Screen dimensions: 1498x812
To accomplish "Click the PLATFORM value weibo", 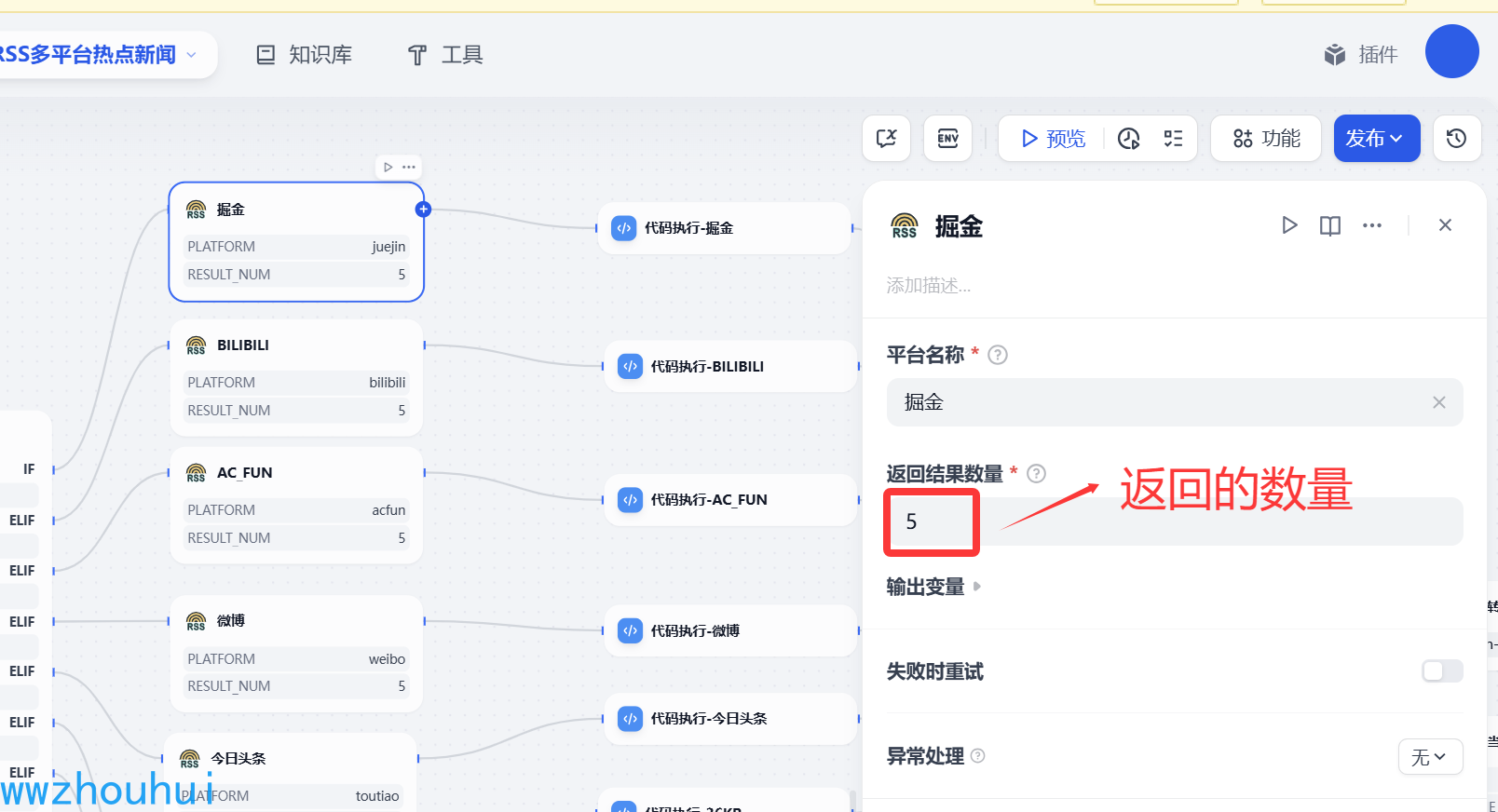I will [387, 659].
